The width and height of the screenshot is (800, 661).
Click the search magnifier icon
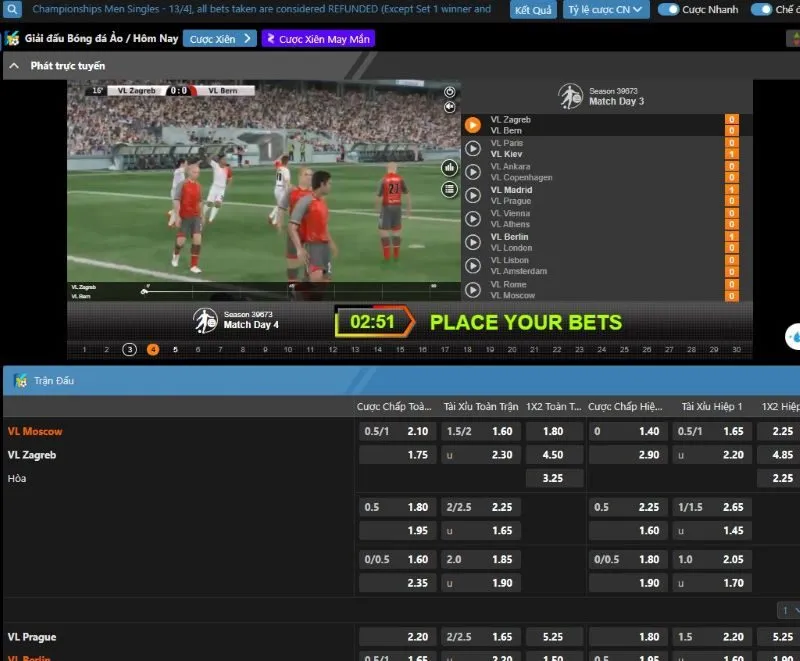coord(13,10)
